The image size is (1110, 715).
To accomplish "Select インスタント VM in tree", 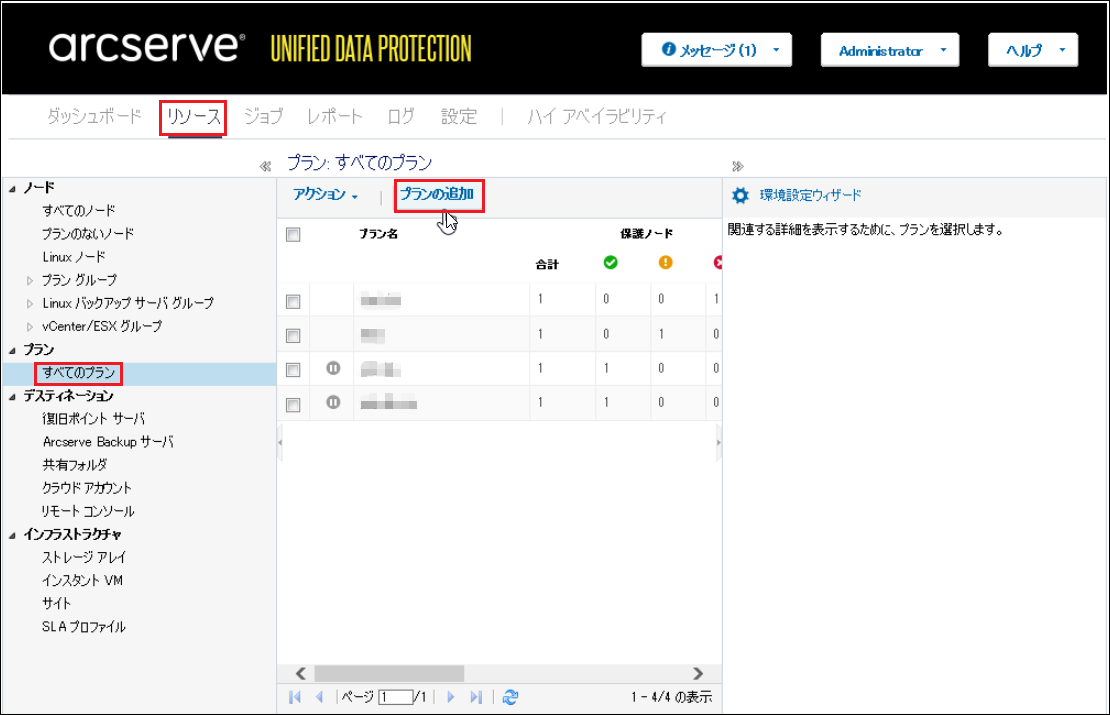I will [x=82, y=580].
